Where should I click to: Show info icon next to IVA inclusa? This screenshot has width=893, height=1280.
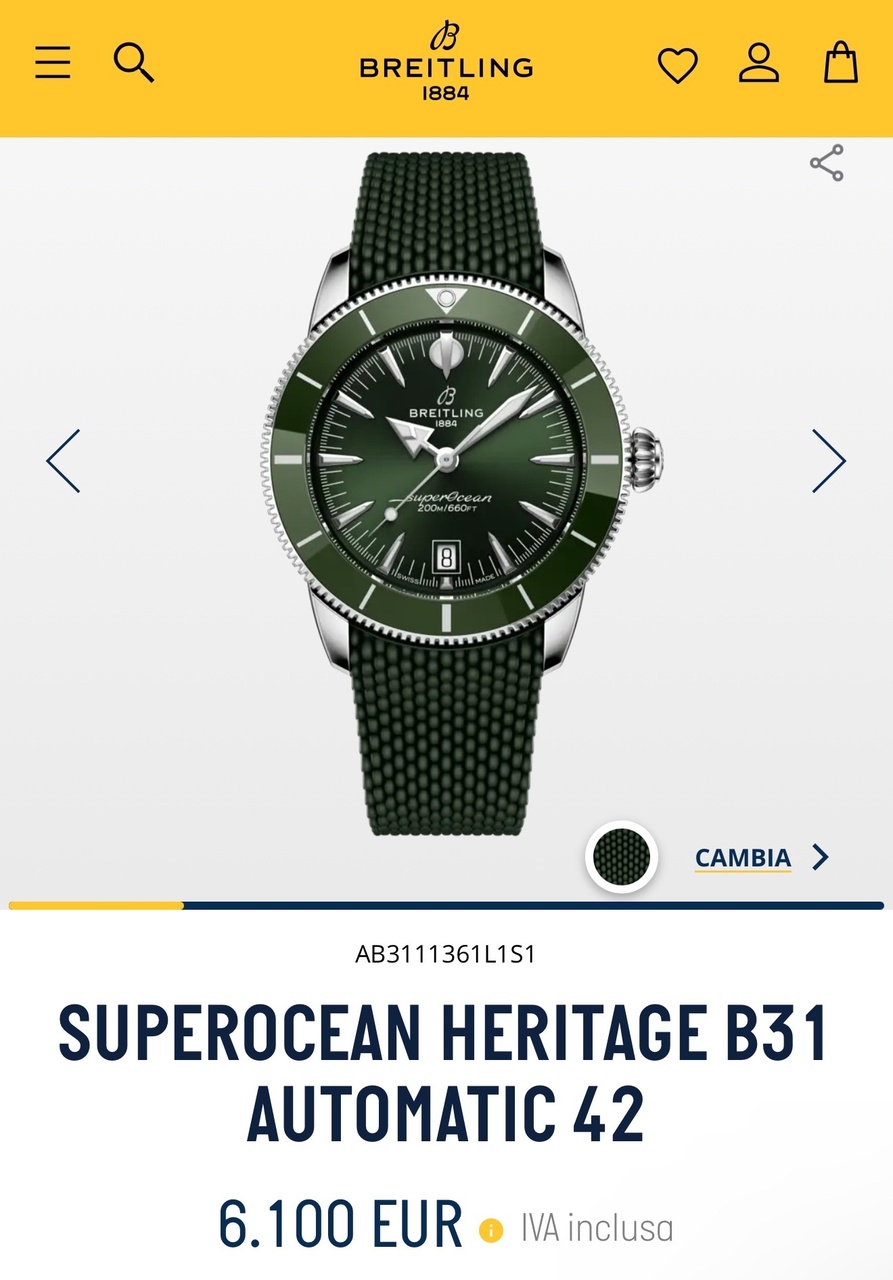point(491,1229)
